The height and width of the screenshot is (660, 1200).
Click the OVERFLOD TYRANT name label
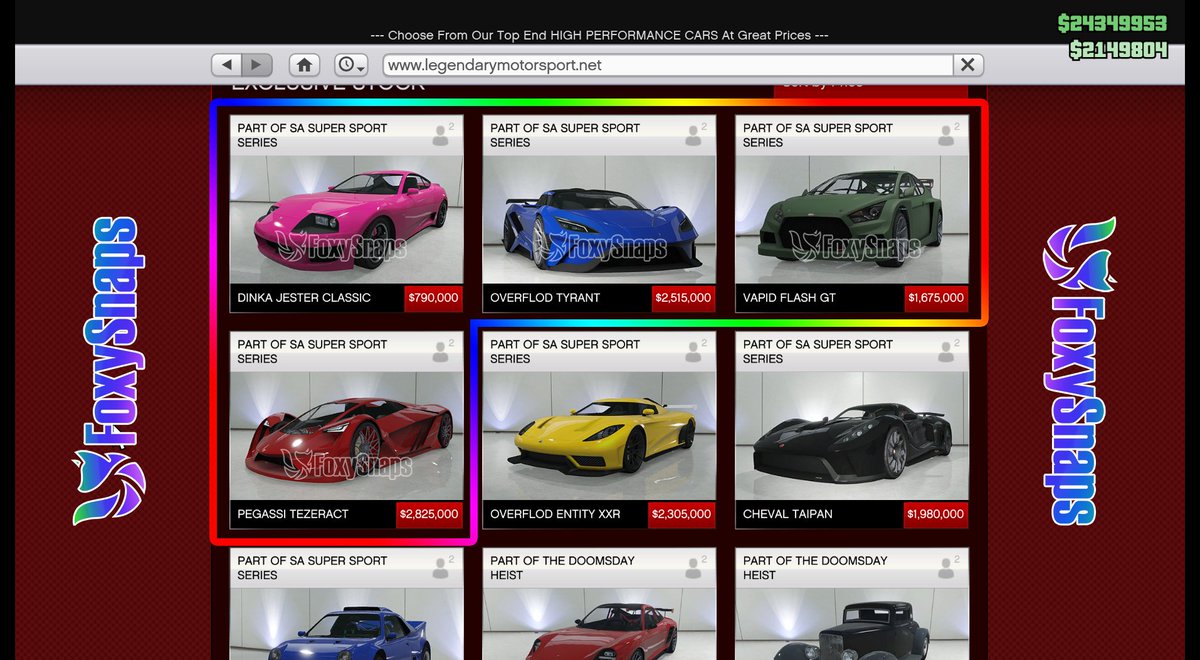545,298
